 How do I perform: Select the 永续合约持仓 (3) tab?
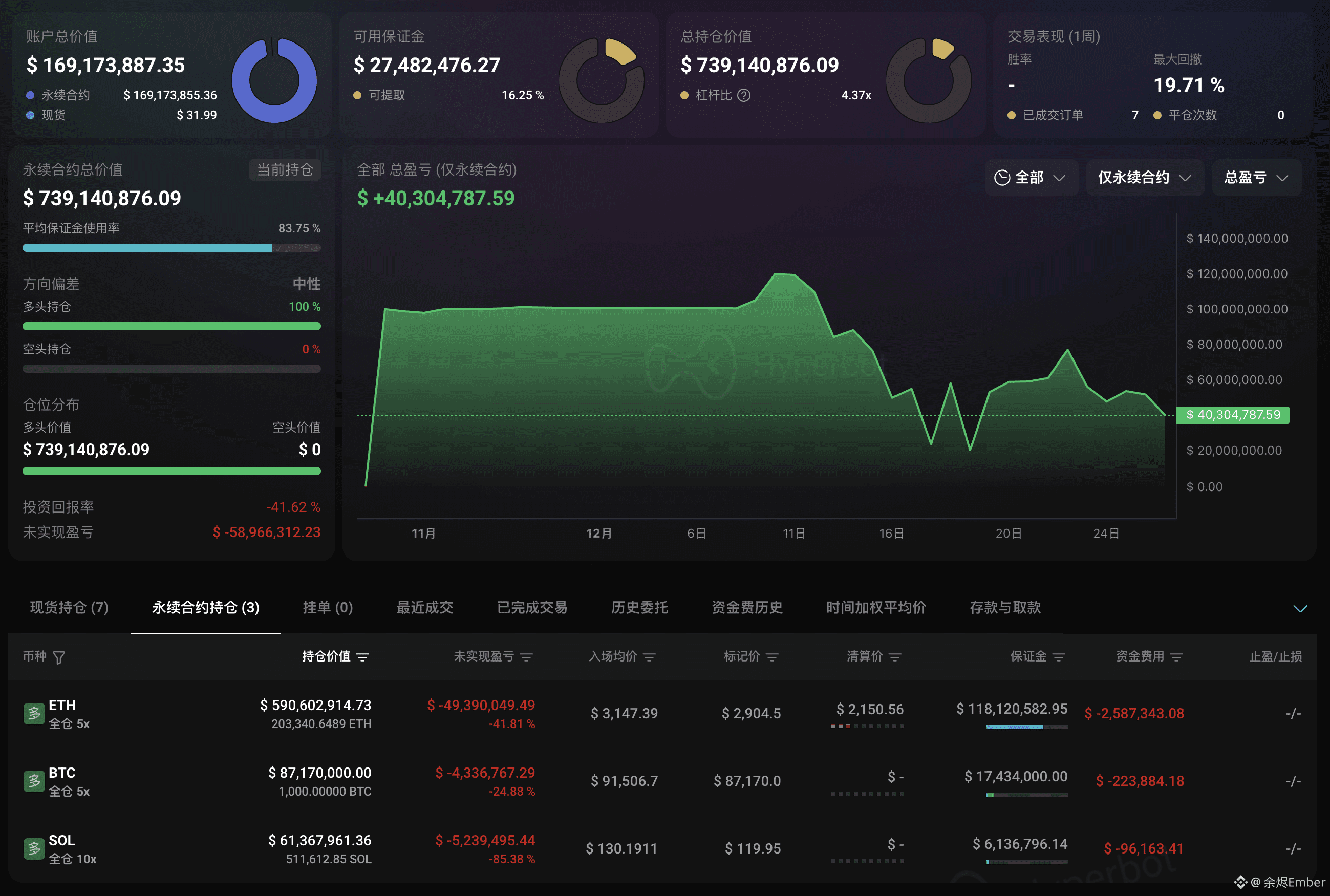coord(206,607)
